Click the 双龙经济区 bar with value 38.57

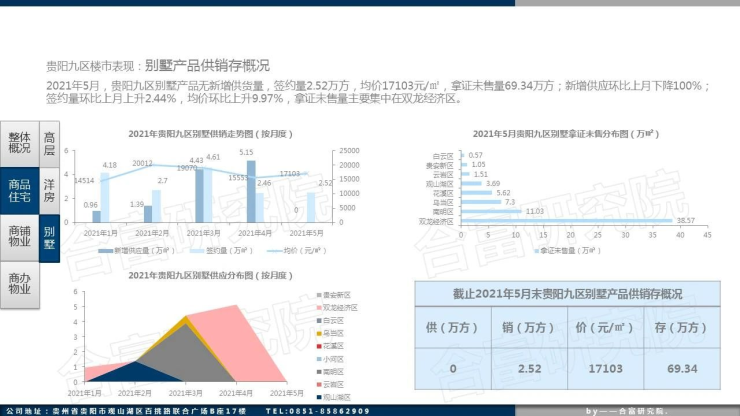tap(566, 221)
